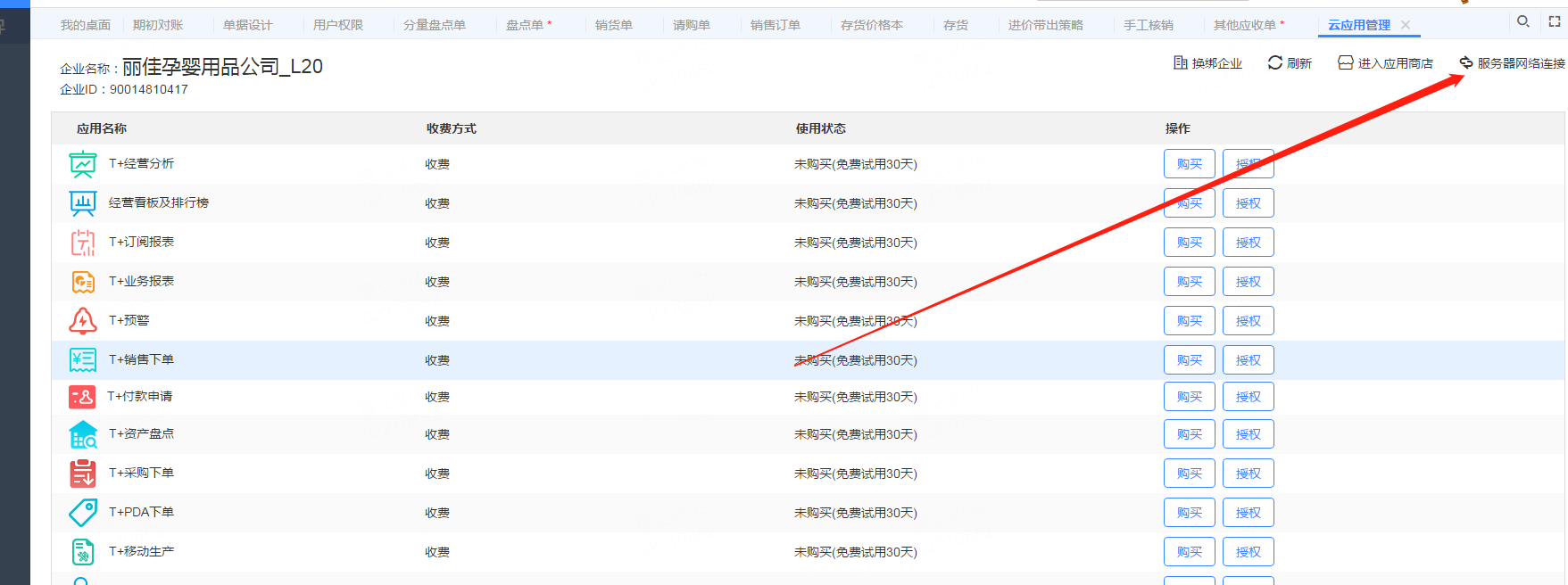Click the company name 丽佳孕婴用品公司_L20

tap(222, 66)
